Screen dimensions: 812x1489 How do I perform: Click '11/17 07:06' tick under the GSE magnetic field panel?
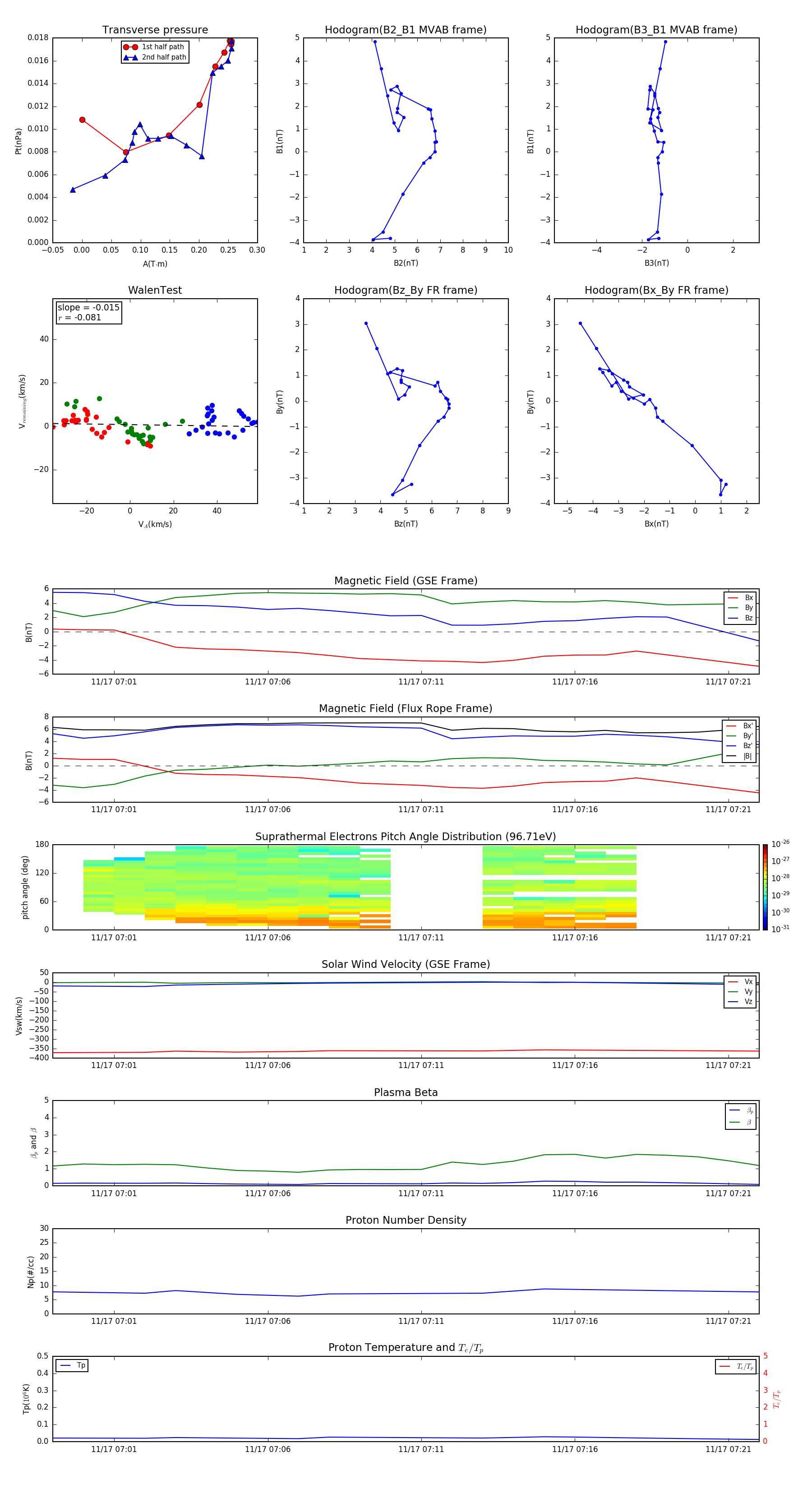click(268, 682)
